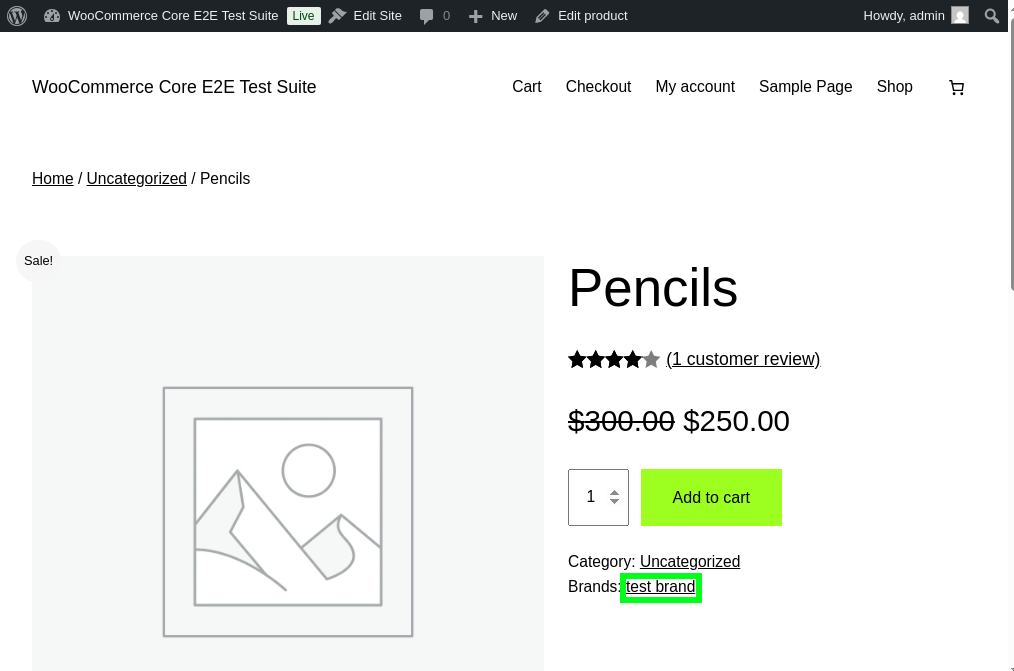
Task: Open the Shop menu item
Action: click(894, 87)
